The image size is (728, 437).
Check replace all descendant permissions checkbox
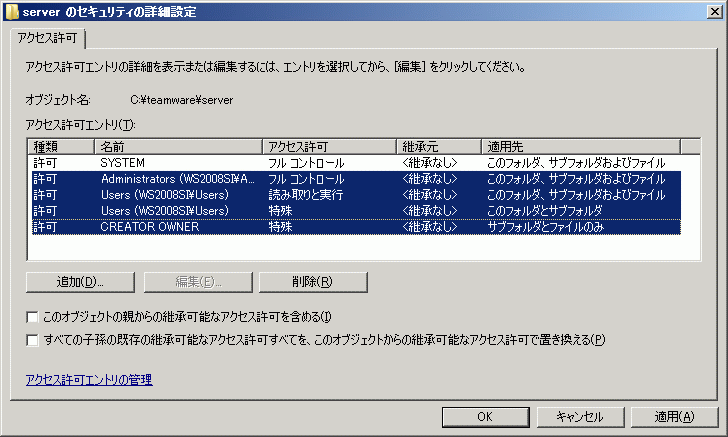coord(32,340)
